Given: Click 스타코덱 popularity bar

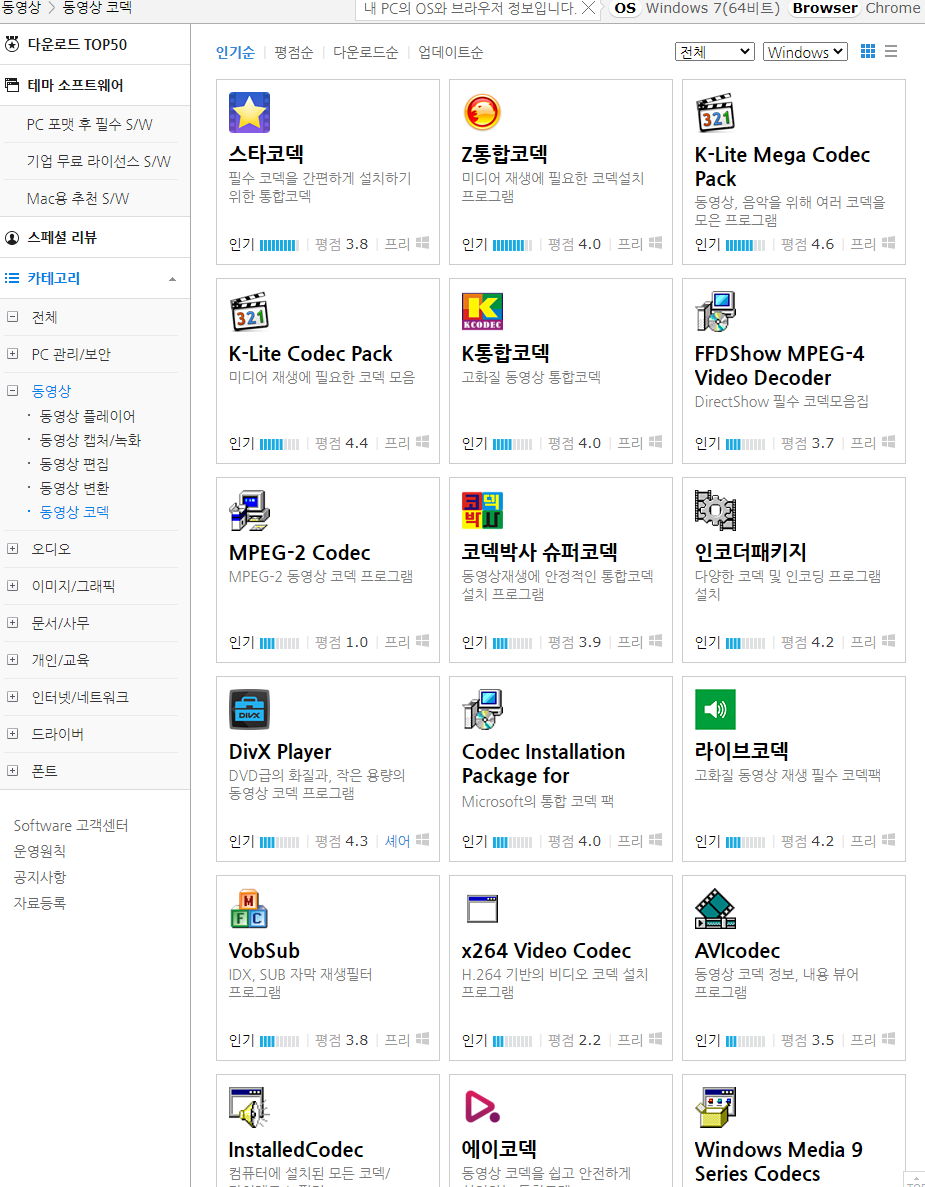Looking at the screenshot, I should click(x=279, y=245).
